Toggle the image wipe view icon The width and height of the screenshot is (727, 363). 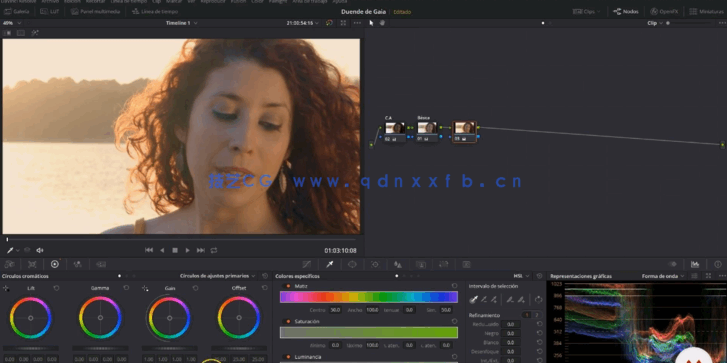tap(7, 33)
